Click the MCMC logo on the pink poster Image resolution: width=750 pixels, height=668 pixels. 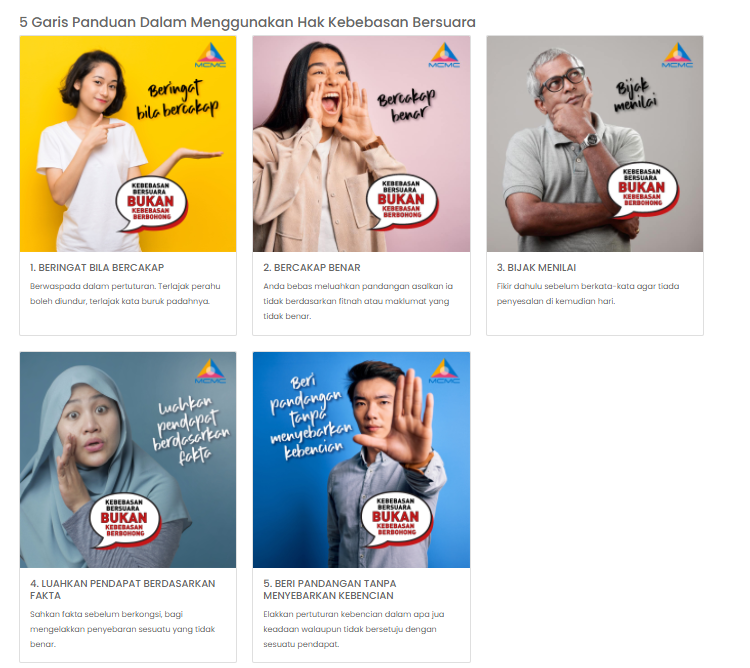tap(444, 55)
